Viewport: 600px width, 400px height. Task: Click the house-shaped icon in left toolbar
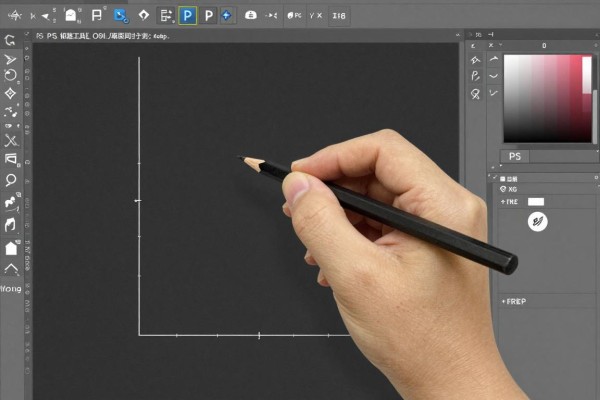pyautogui.click(x=11, y=248)
